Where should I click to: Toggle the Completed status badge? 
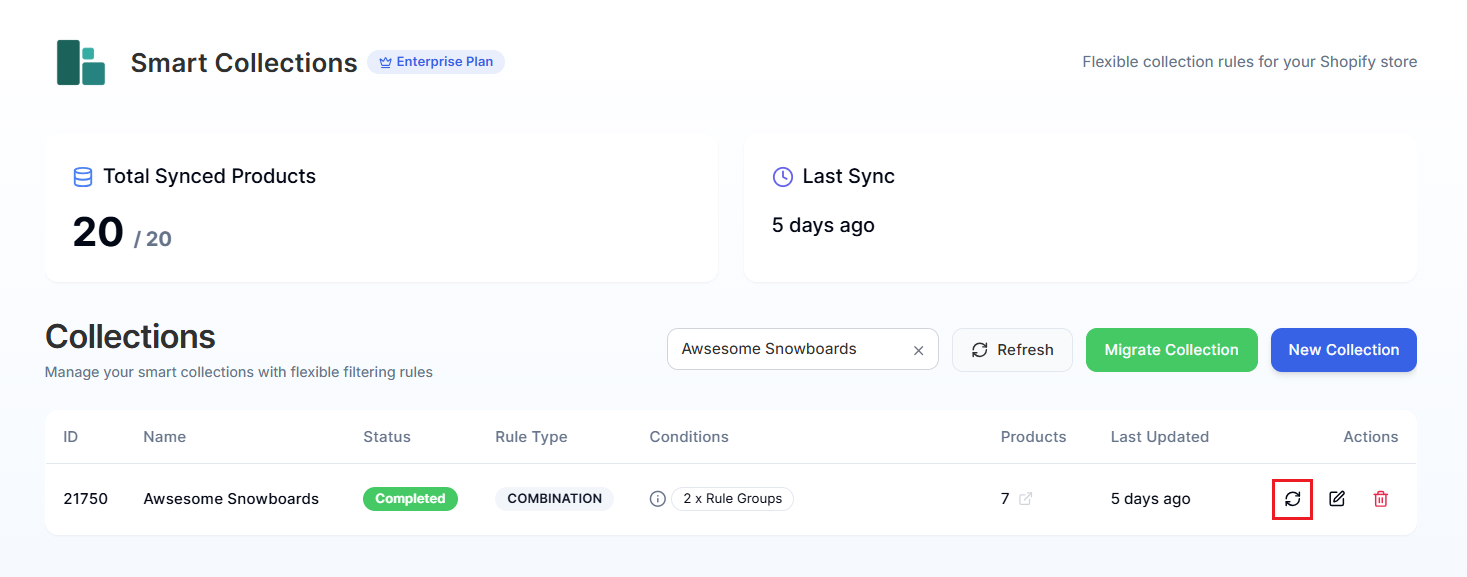click(x=410, y=498)
